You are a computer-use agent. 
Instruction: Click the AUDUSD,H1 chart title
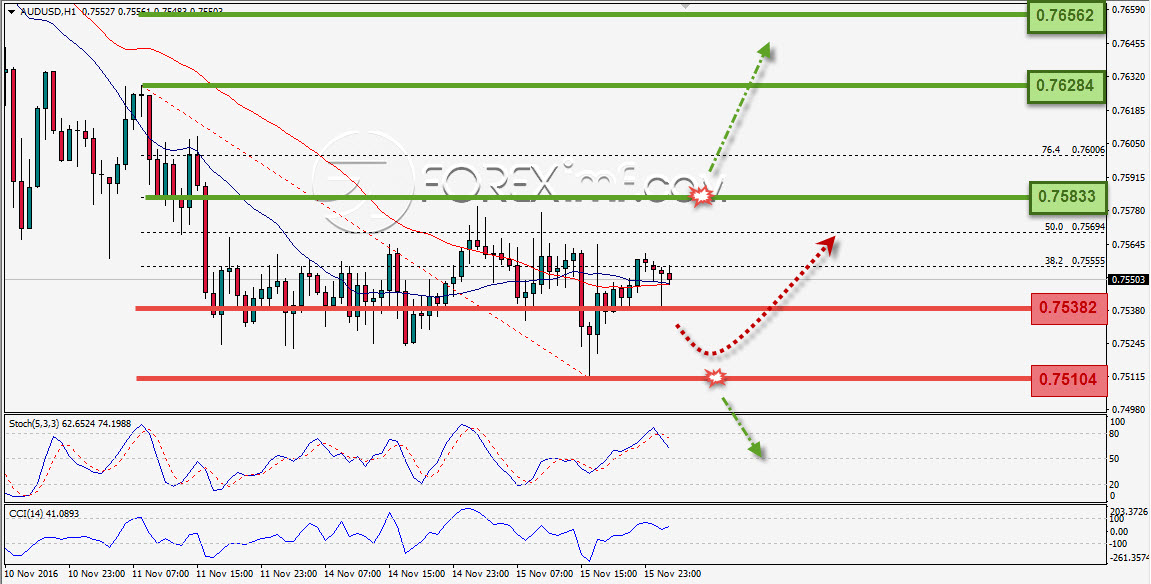(47, 12)
